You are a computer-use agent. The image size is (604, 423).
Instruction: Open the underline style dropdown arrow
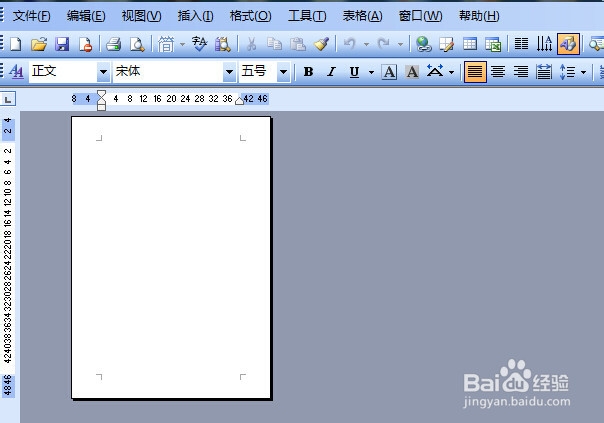point(371,72)
